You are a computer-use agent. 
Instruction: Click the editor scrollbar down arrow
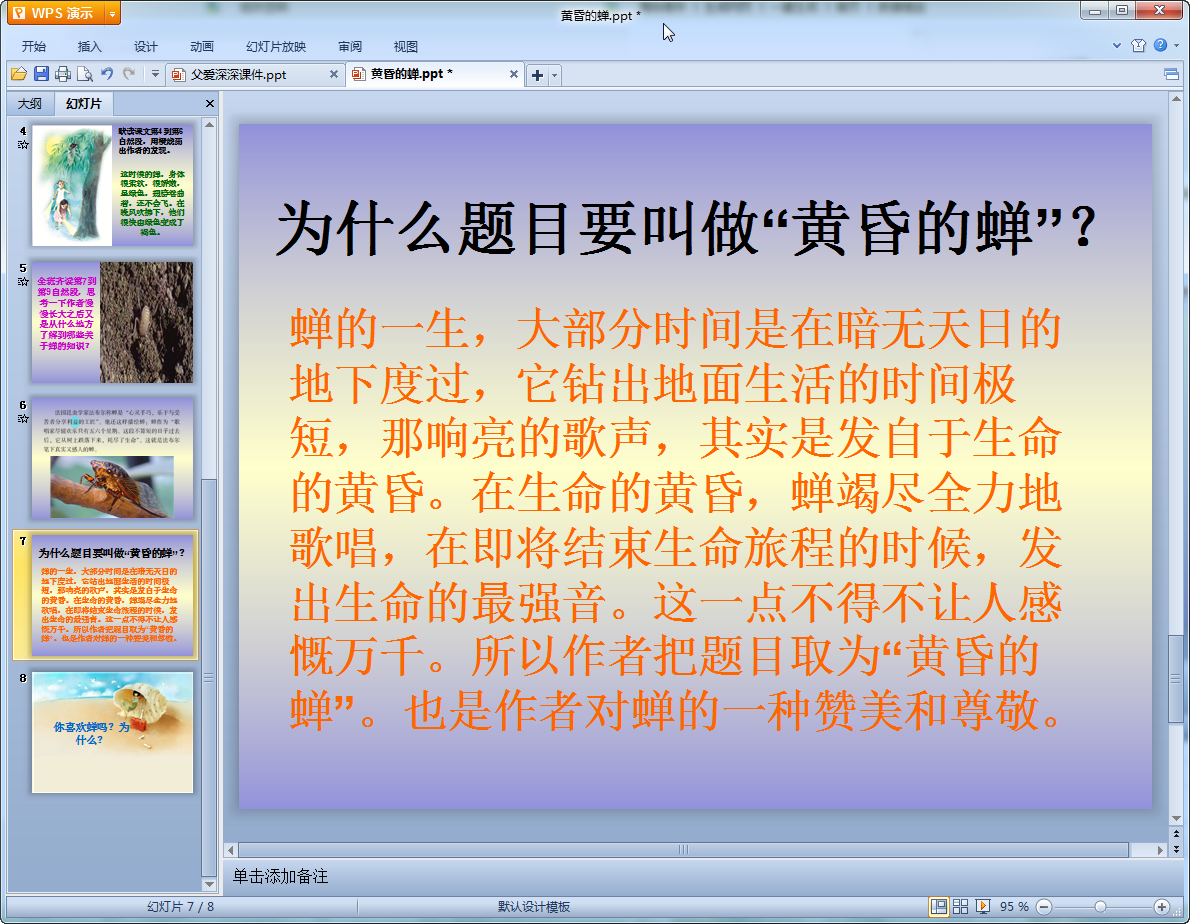click(1176, 819)
